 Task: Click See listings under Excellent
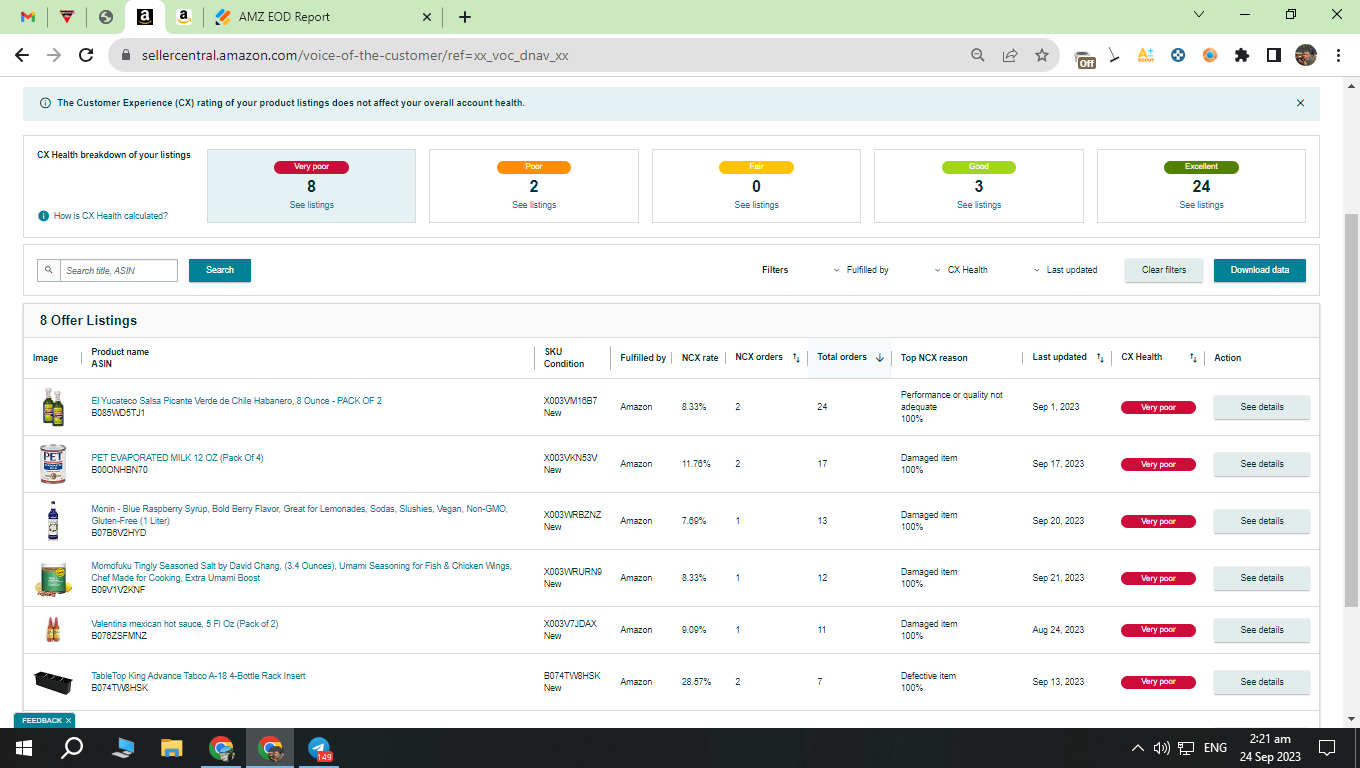[x=1201, y=205]
